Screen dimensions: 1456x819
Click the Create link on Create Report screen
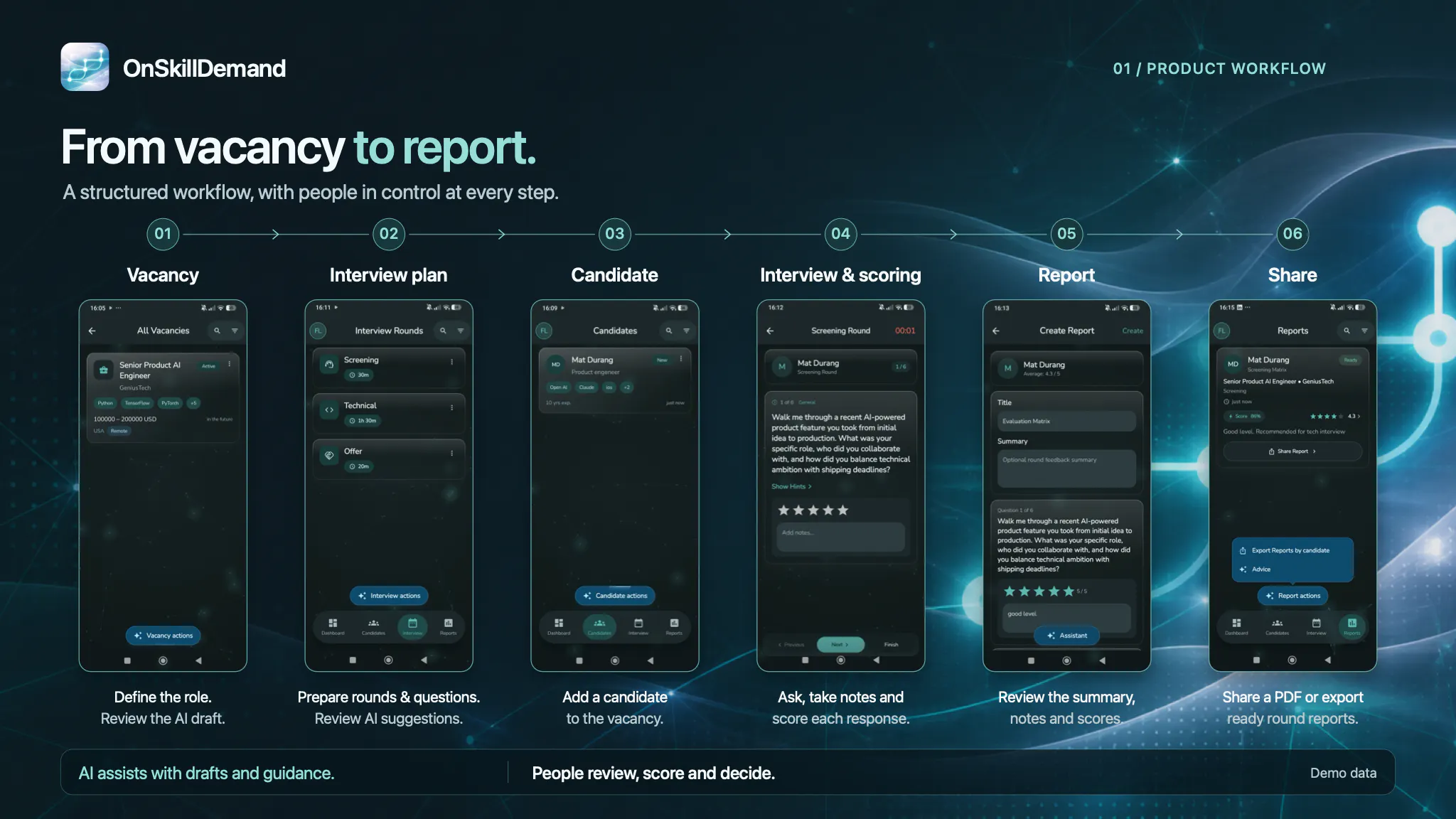(x=1133, y=331)
